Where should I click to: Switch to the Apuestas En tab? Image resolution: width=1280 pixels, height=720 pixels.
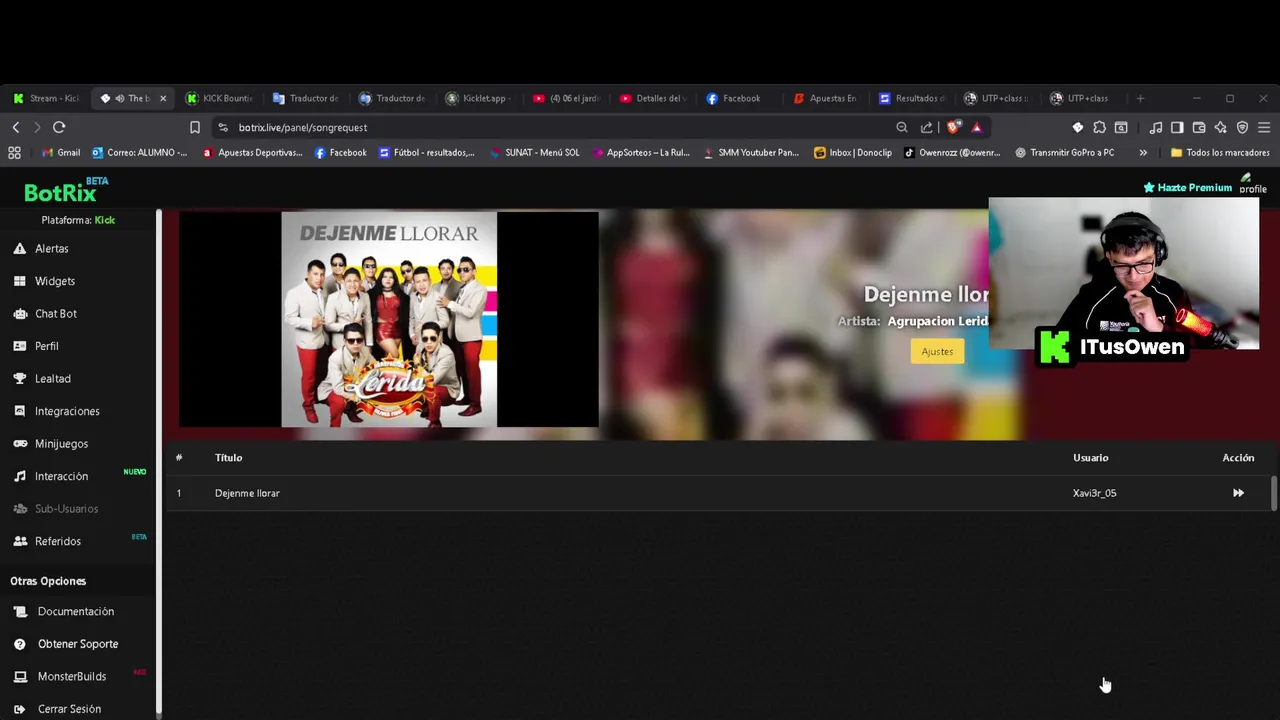point(825,98)
